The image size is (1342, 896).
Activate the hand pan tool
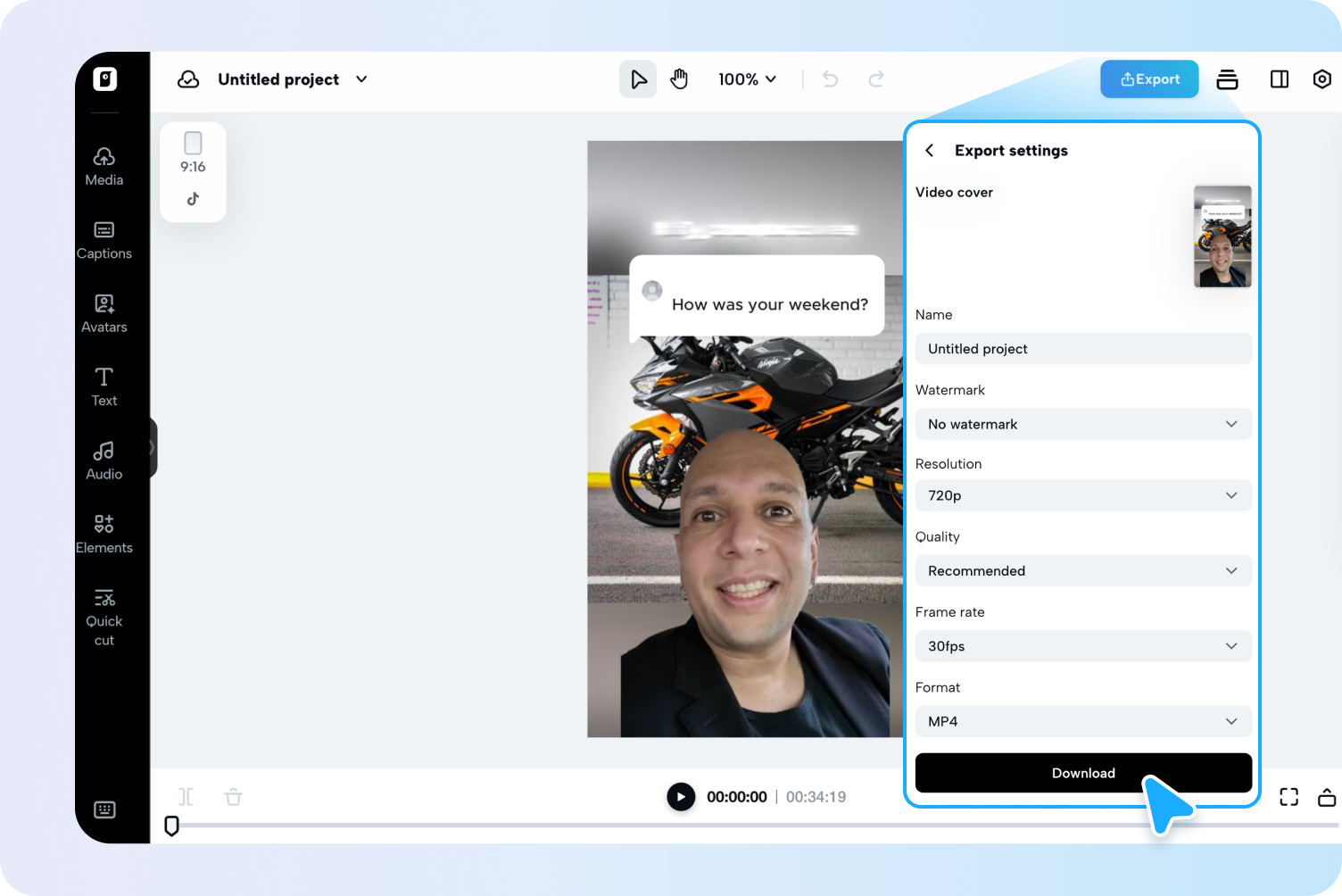[680, 79]
